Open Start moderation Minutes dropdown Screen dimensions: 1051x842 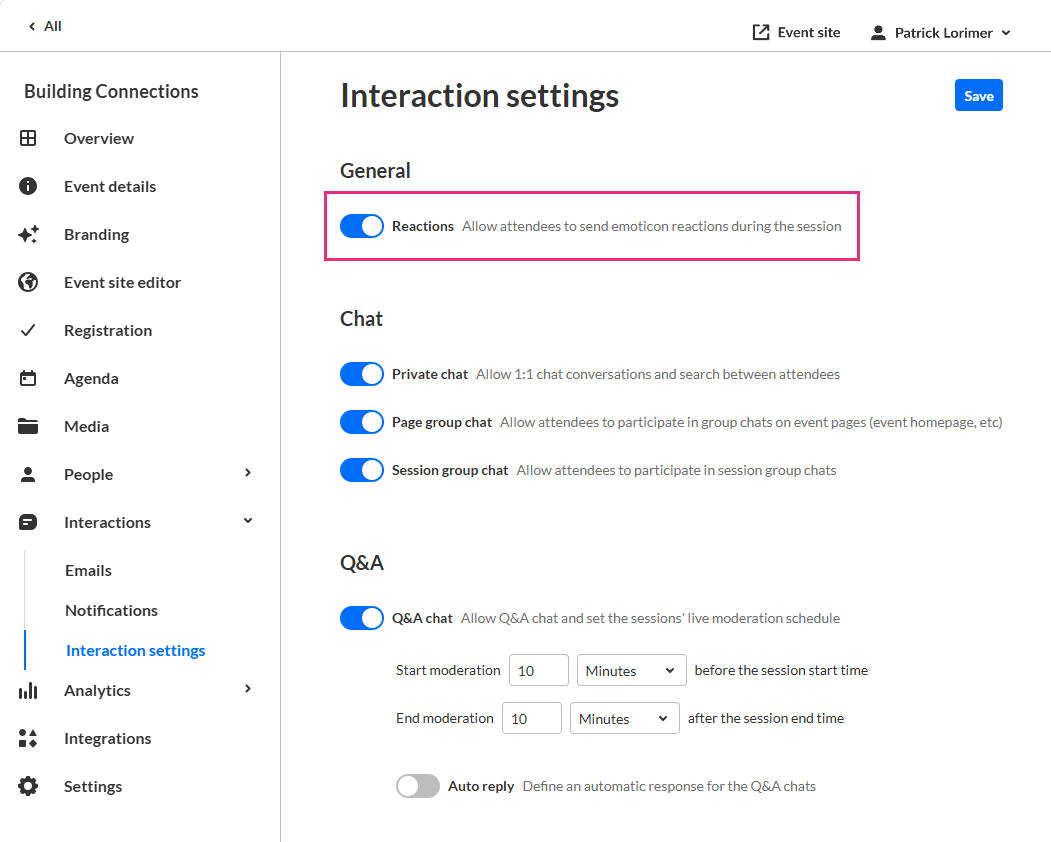click(631, 670)
